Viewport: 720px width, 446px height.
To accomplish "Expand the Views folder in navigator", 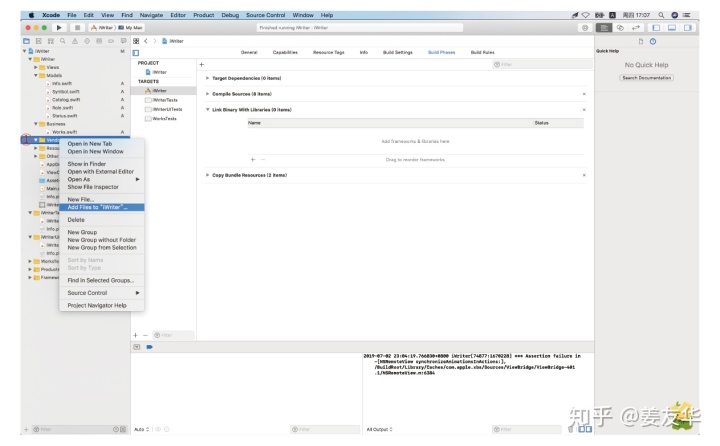I will [35, 67].
